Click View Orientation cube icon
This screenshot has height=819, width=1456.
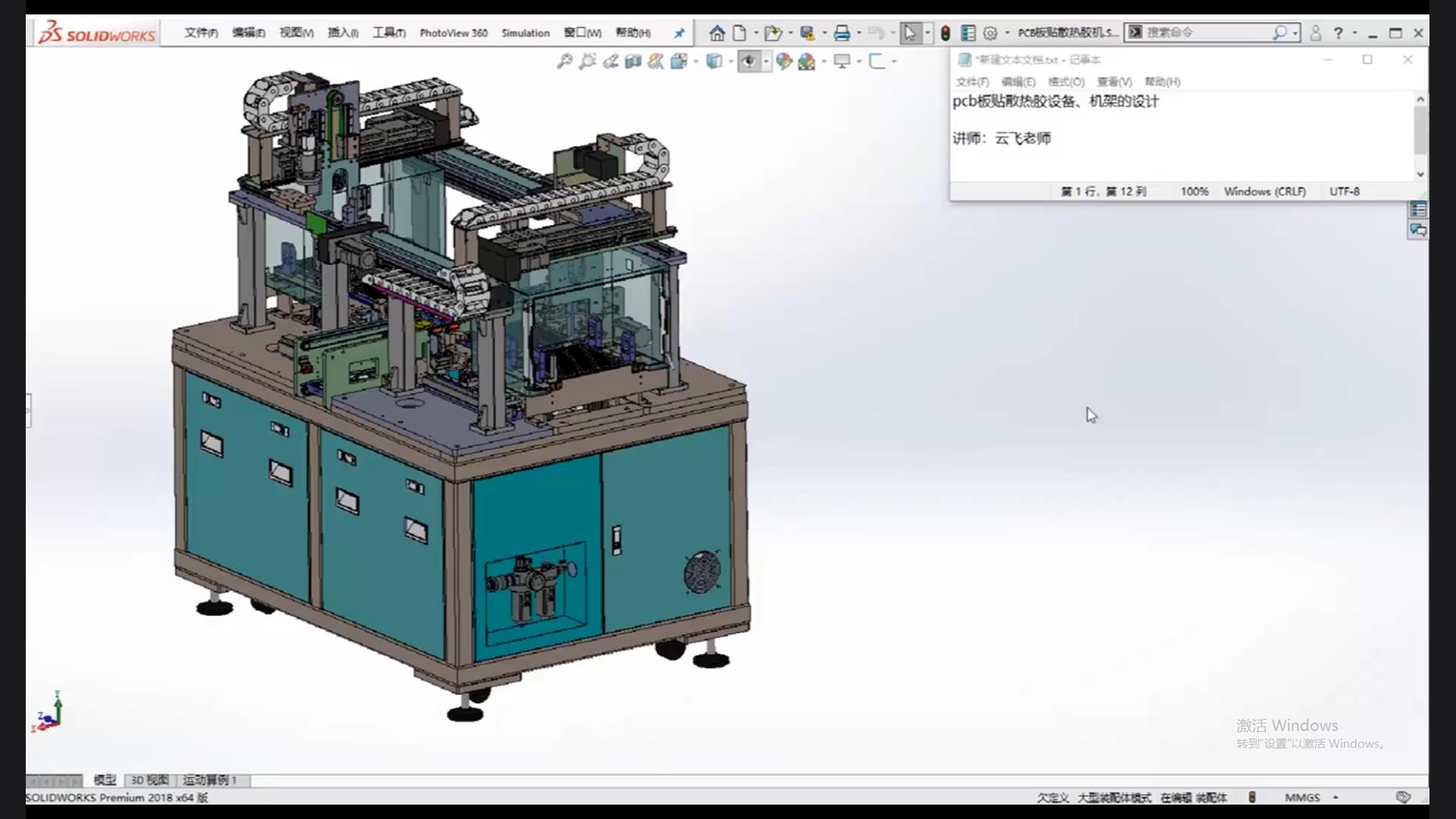(x=679, y=61)
